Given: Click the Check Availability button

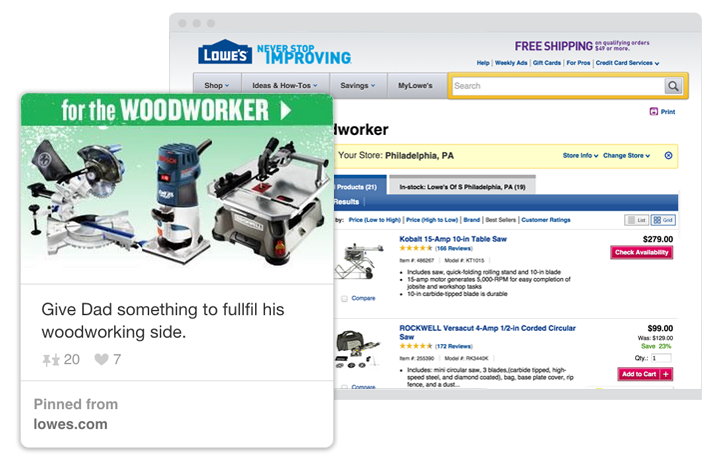Looking at the screenshot, I should (x=641, y=252).
